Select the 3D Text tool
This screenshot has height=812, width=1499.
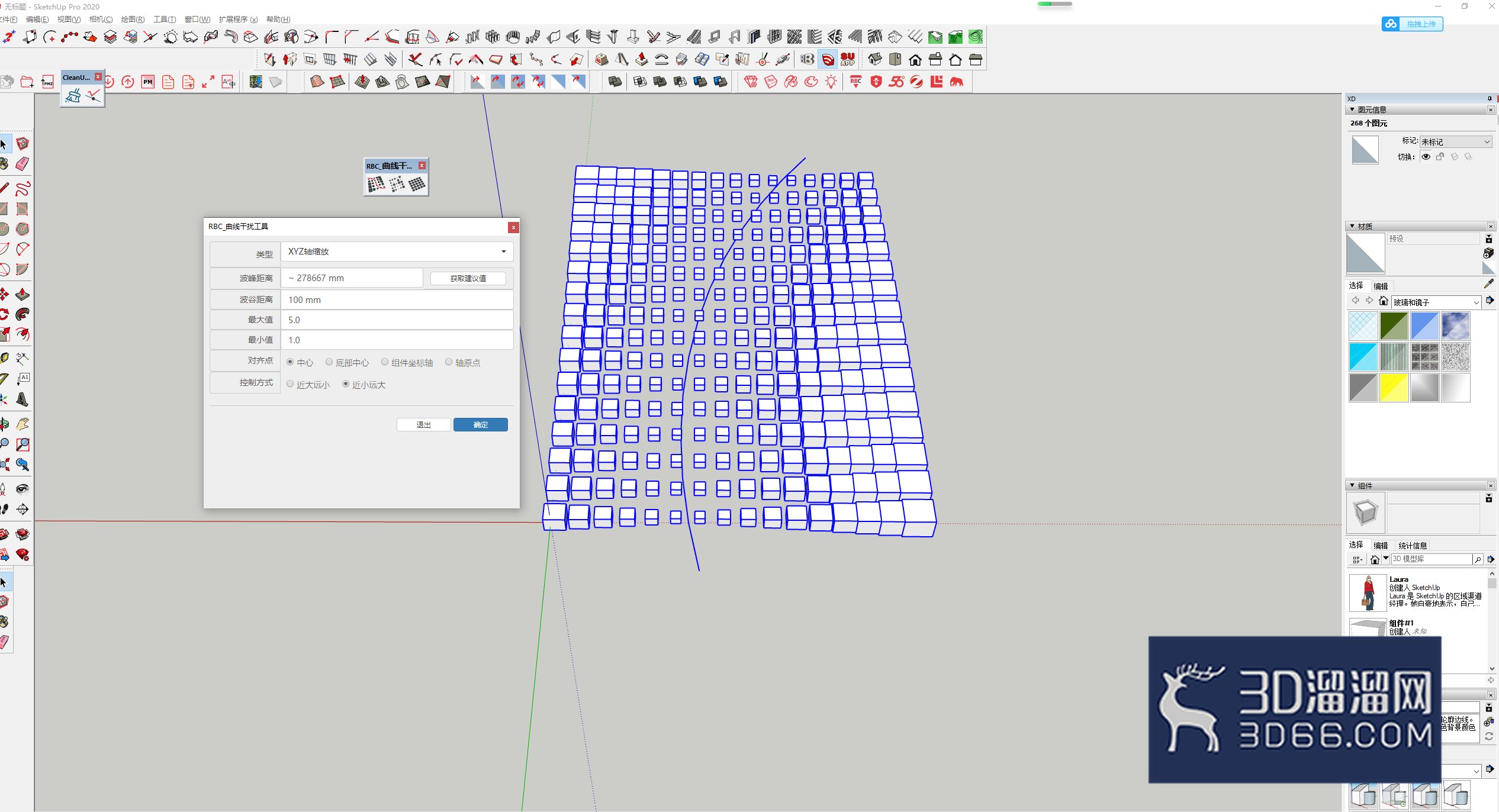(22, 399)
